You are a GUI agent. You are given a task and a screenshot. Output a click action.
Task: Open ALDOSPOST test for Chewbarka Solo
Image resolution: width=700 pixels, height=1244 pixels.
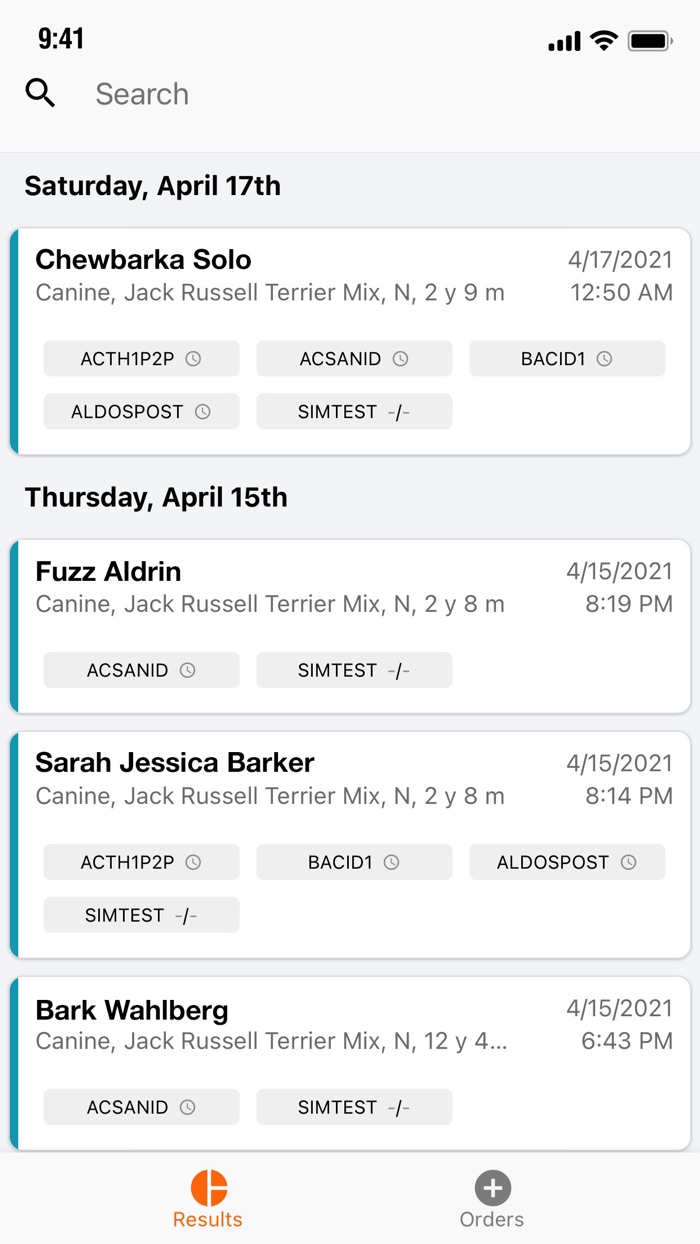(x=141, y=412)
